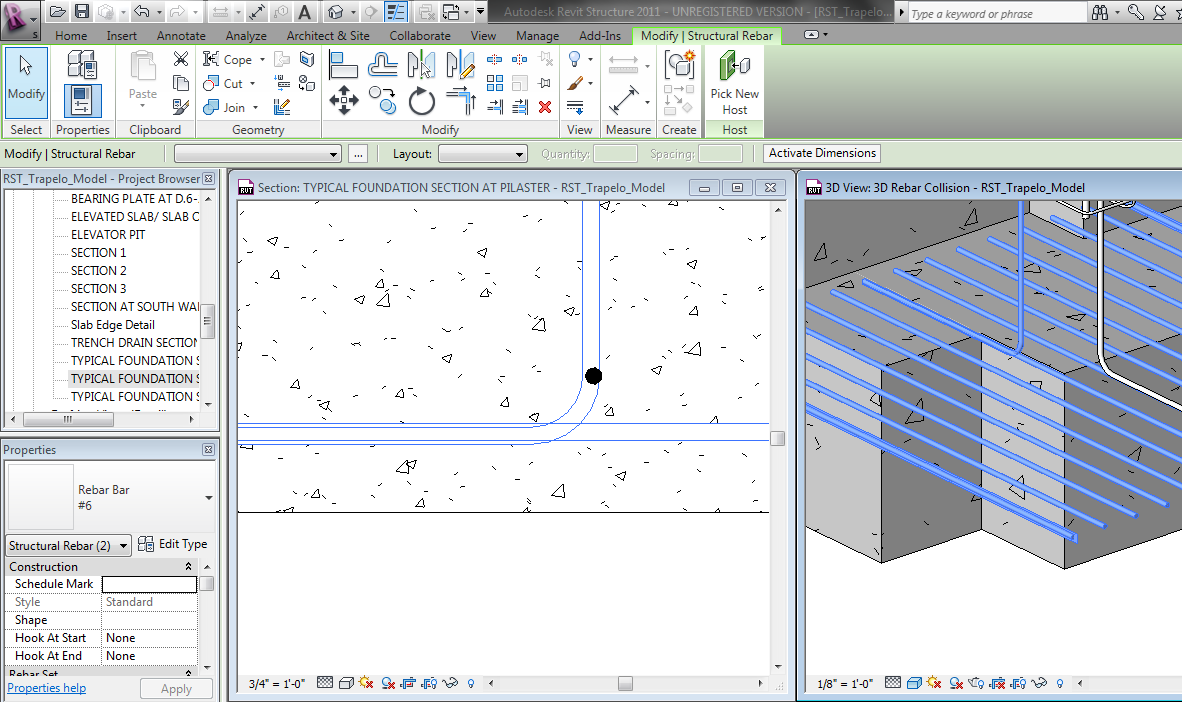Click the Edit Type button
Image resolution: width=1182 pixels, height=702 pixels.
coord(173,544)
